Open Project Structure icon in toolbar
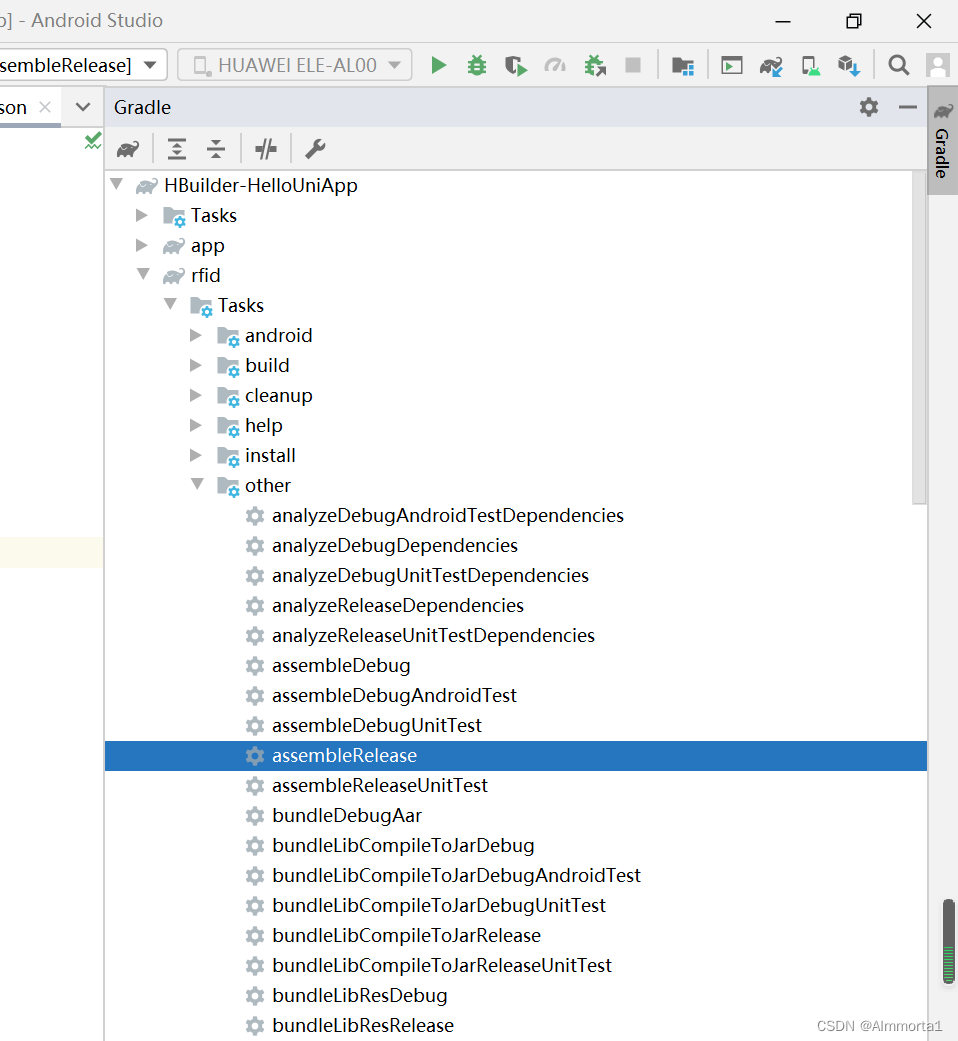Image resolution: width=958 pixels, height=1041 pixels. click(x=682, y=66)
